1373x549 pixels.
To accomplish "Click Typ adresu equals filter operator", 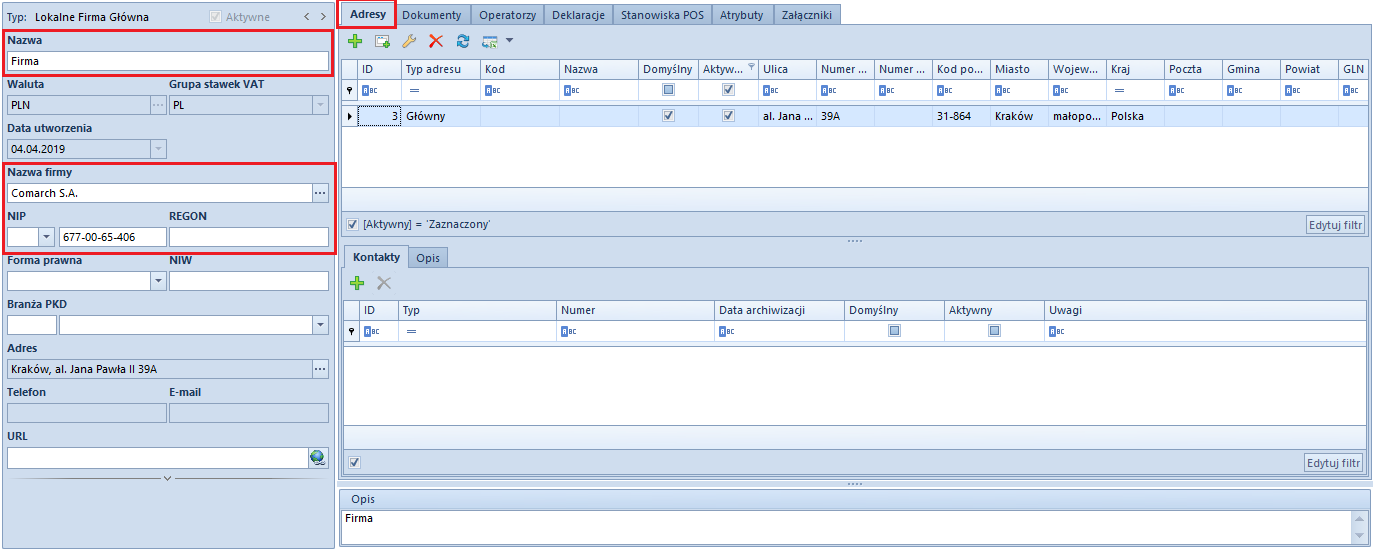I will pyautogui.click(x=414, y=90).
